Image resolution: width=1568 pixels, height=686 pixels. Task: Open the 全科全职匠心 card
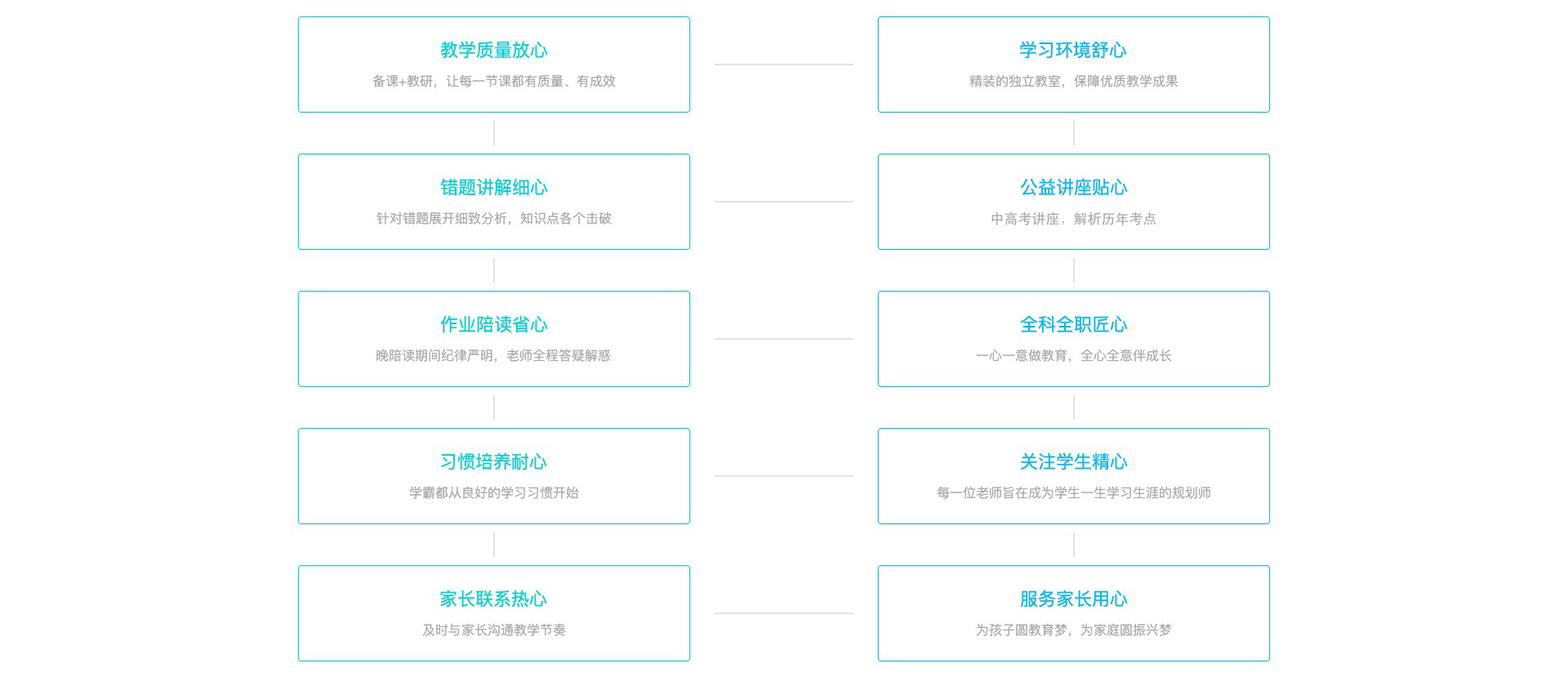(x=1074, y=339)
